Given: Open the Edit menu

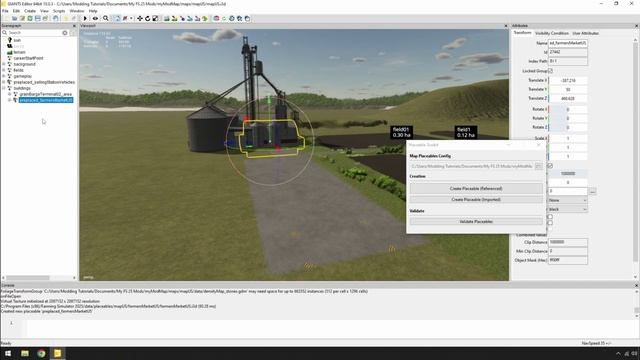Looking at the screenshot, I should [16, 11].
